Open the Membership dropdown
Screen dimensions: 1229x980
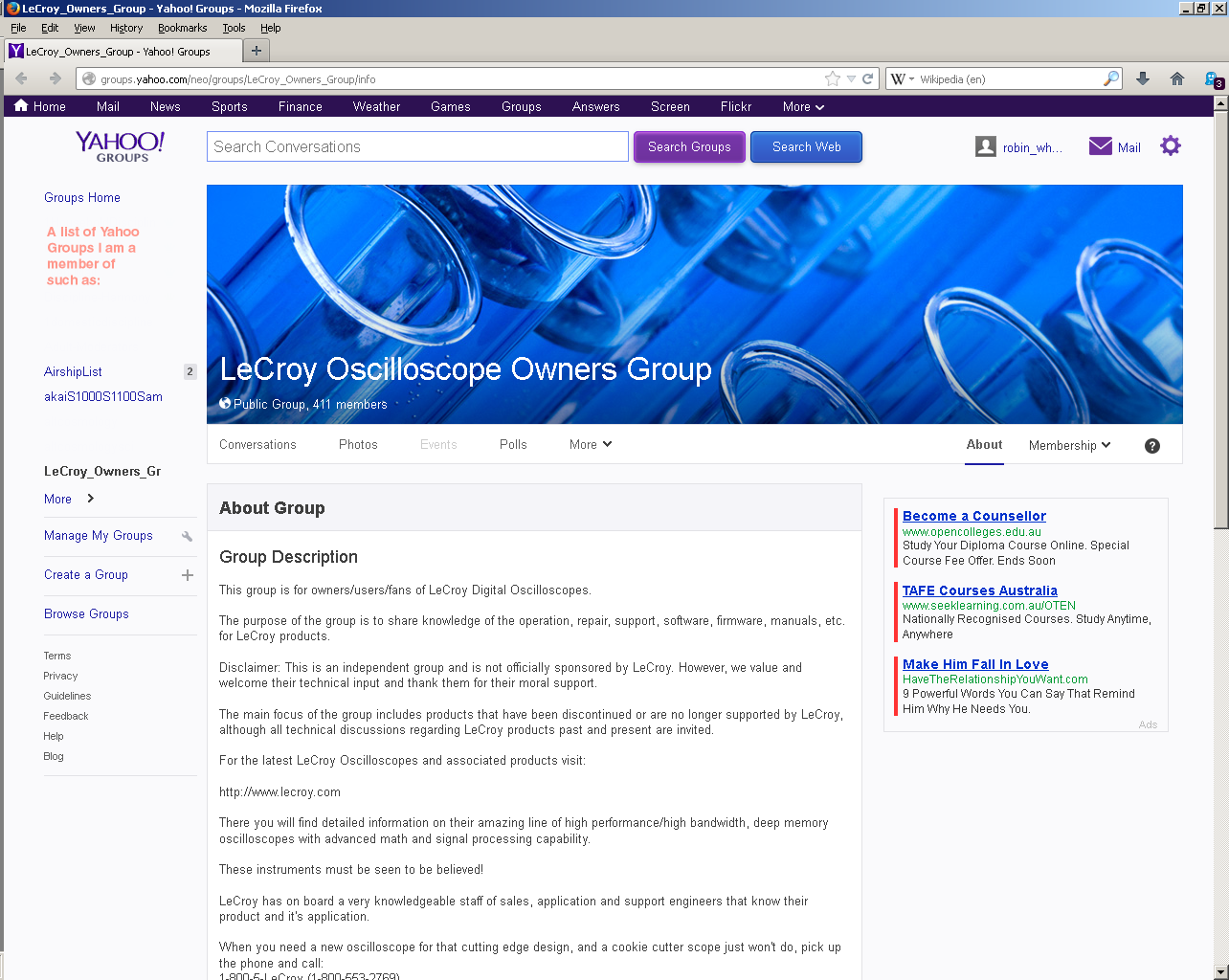(1070, 446)
